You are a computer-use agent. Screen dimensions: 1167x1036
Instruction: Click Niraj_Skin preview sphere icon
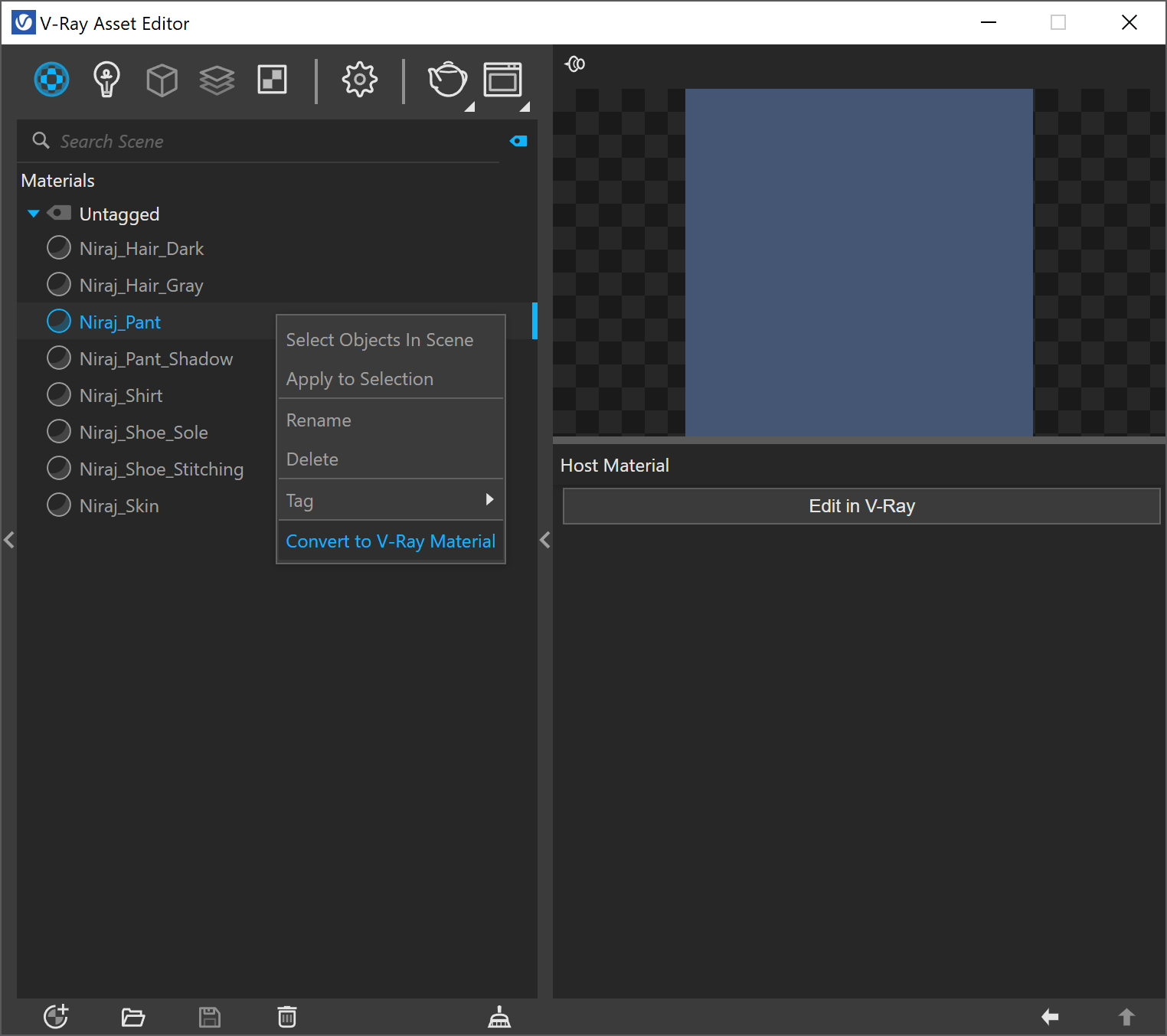click(59, 505)
